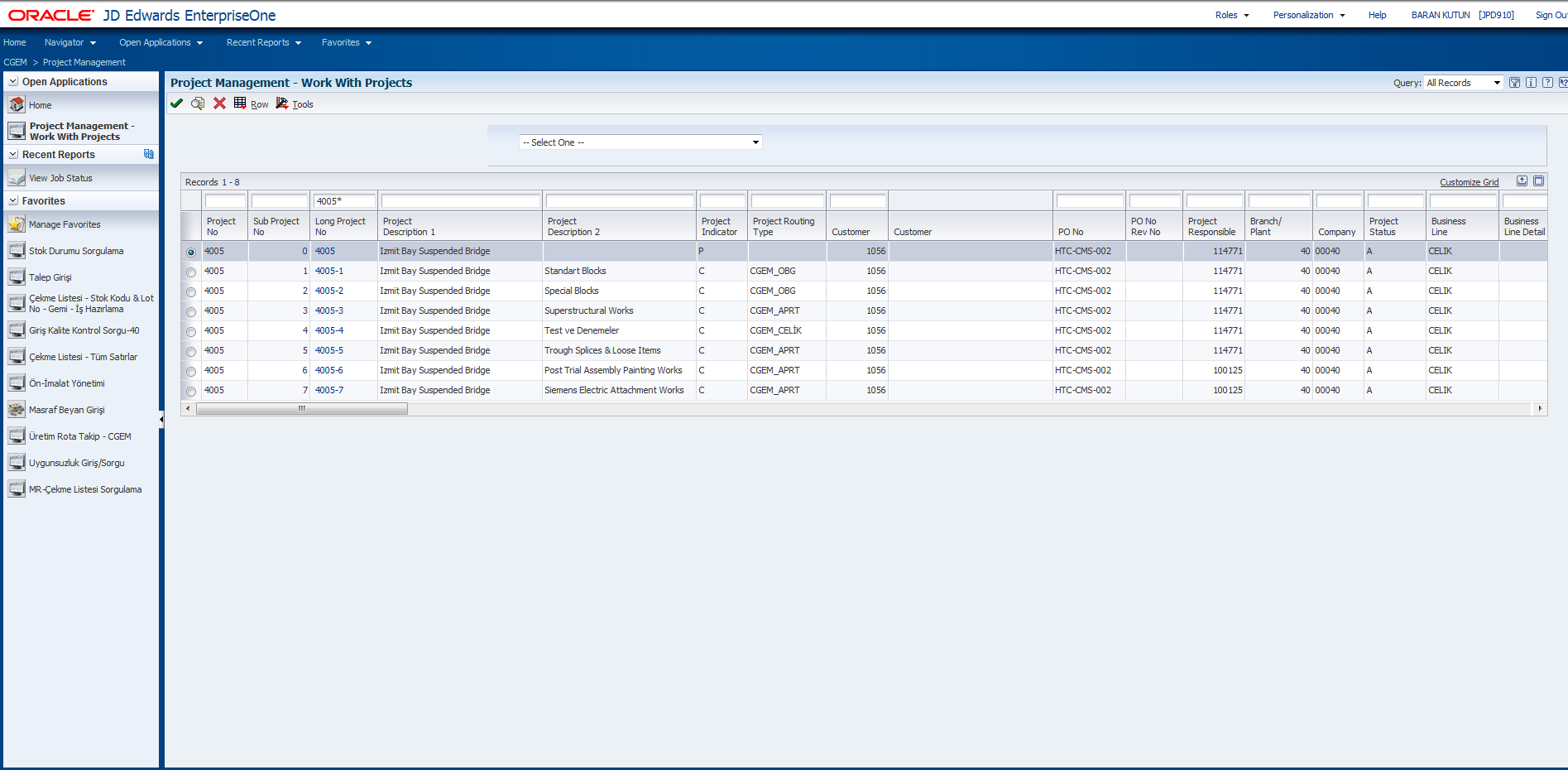Click the Talep Girişi icon

(17, 277)
